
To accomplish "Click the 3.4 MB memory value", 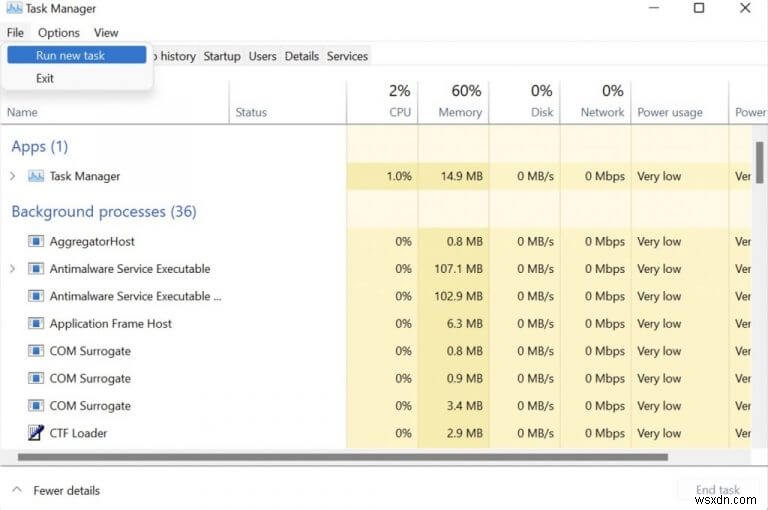I will pos(464,406).
